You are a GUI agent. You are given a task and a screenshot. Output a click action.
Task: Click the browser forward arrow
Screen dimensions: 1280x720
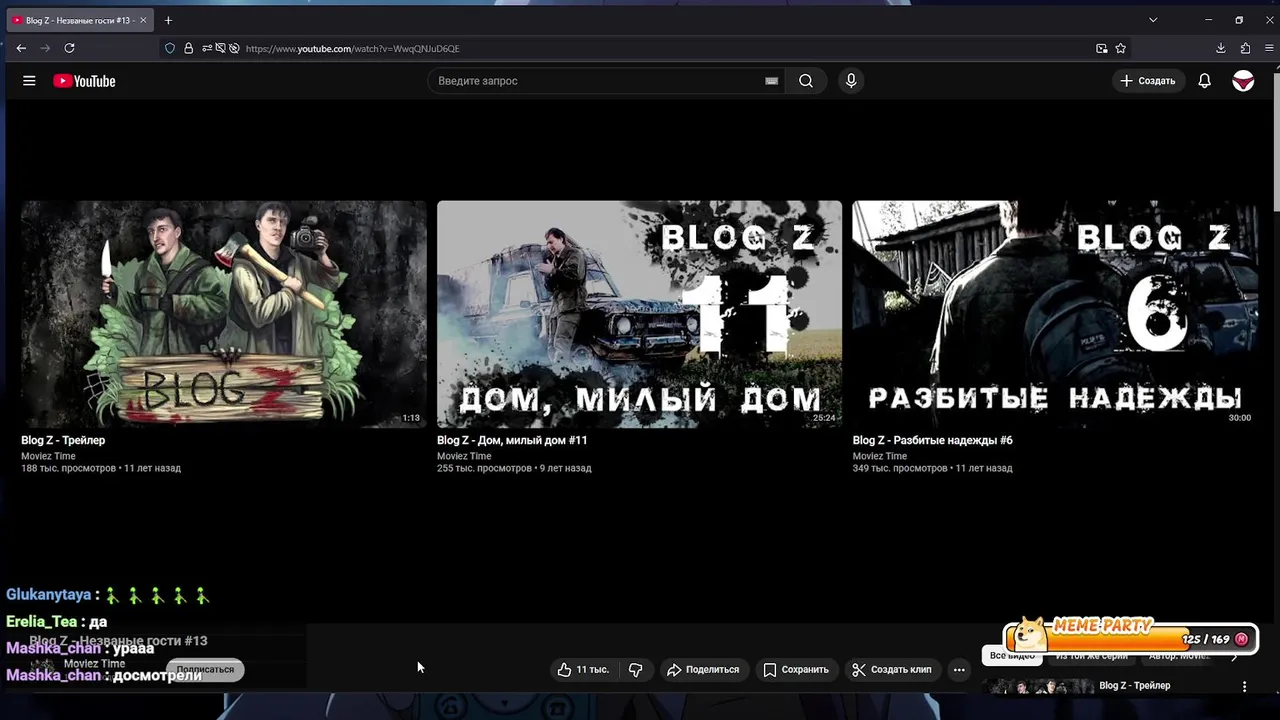45,48
